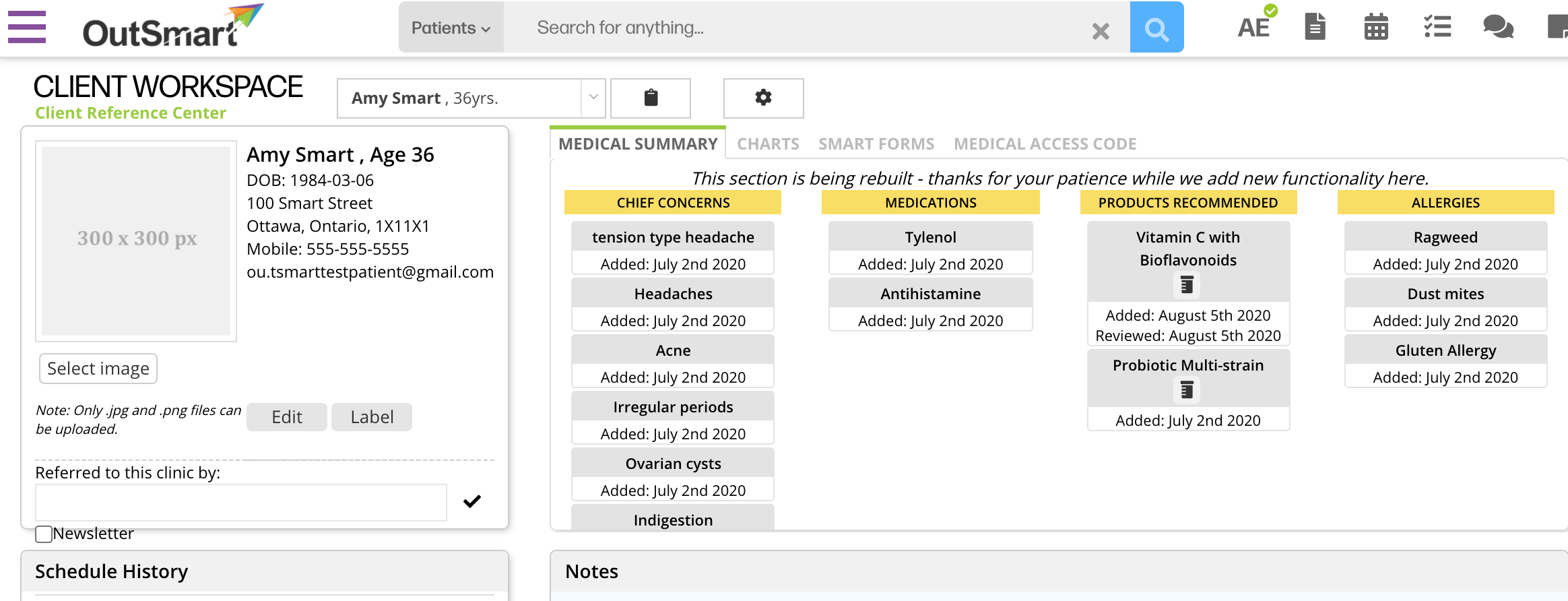The width and height of the screenshot is (1568, 601).
Task: Switch to the Charts tab
Action: (x=768, y=144)
